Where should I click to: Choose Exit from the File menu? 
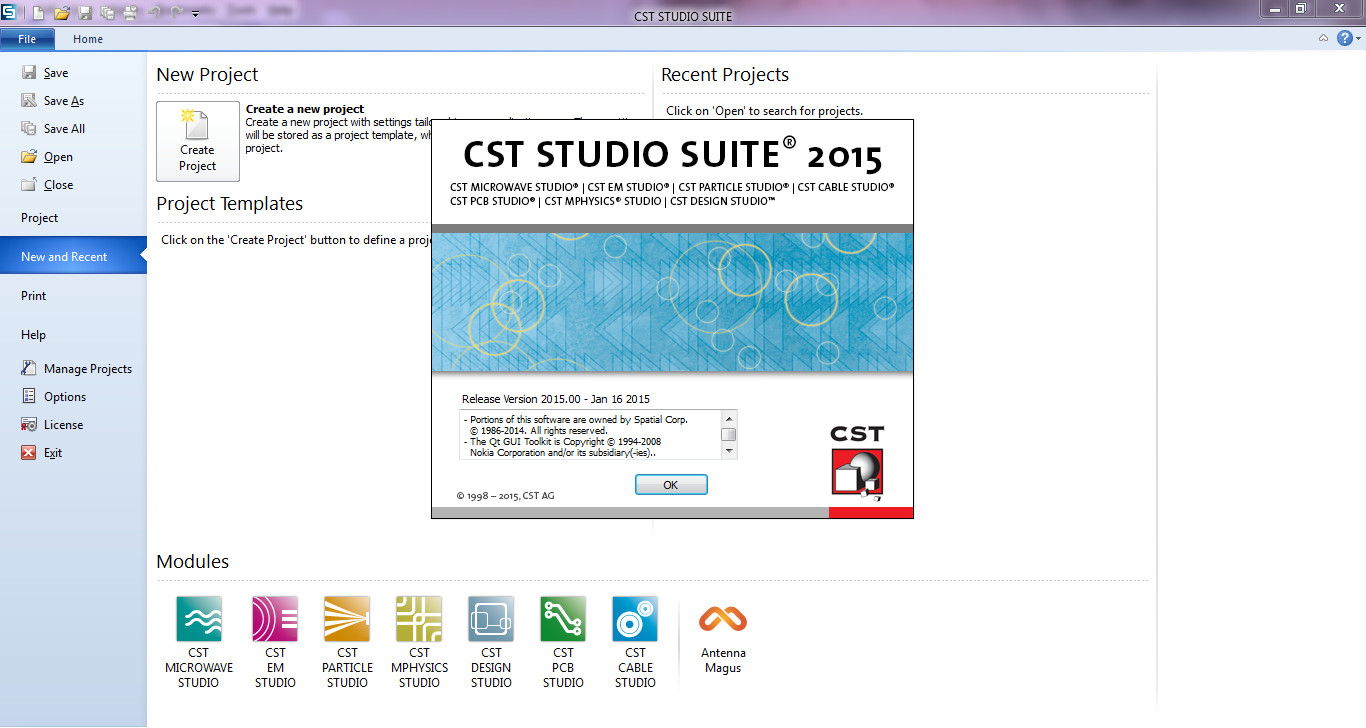tap(43, 453)
